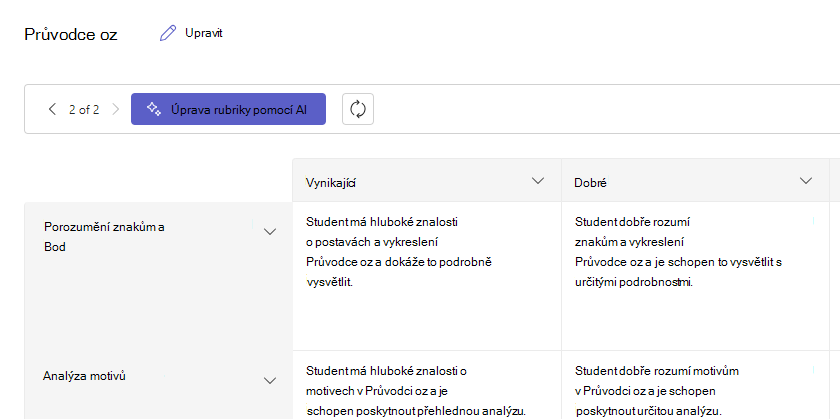Image resolution: width=840 pixels, height=419 pixels.
Task: Click Úprava rubriky pomocí AI button
Action: 228,109
